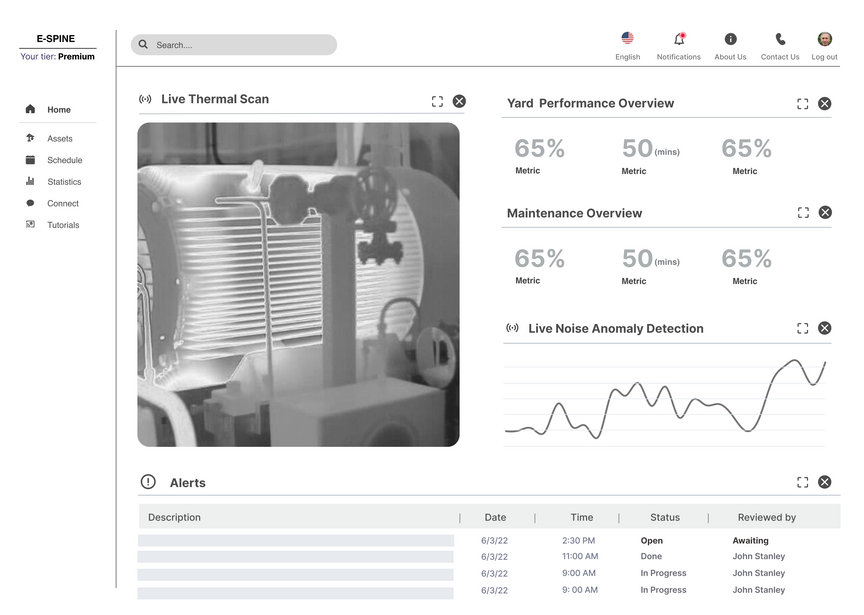Close the Live Noise Anomaly Detection panel

click(824, 328)
